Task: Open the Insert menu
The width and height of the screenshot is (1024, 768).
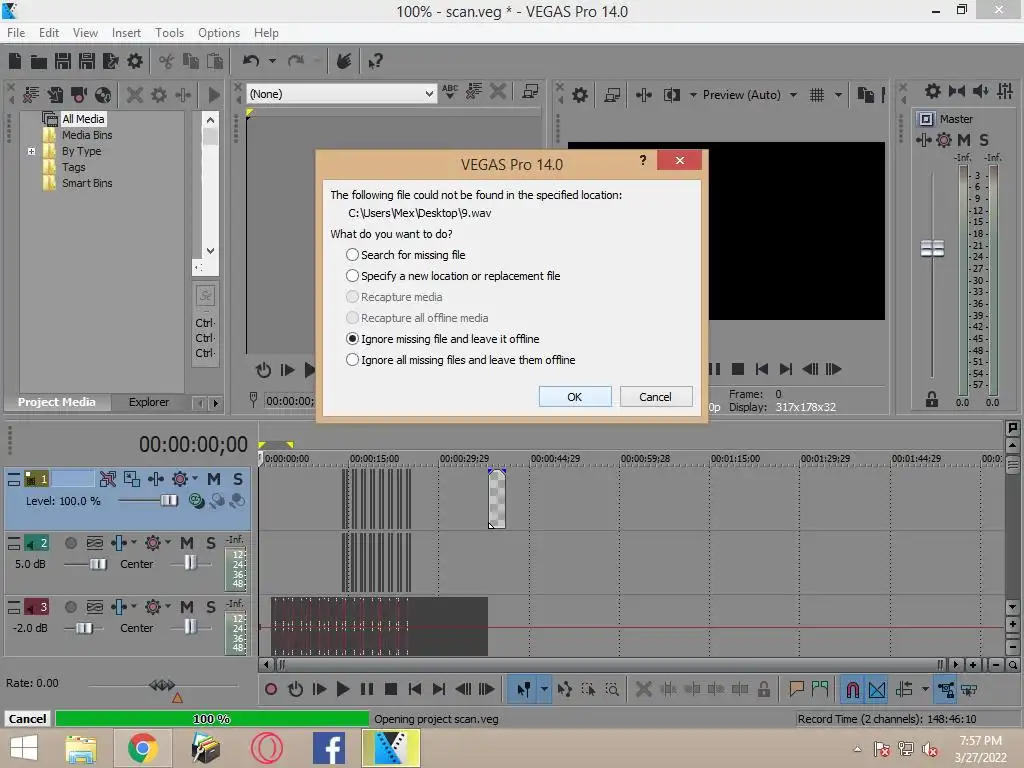Action: (126, 33)
